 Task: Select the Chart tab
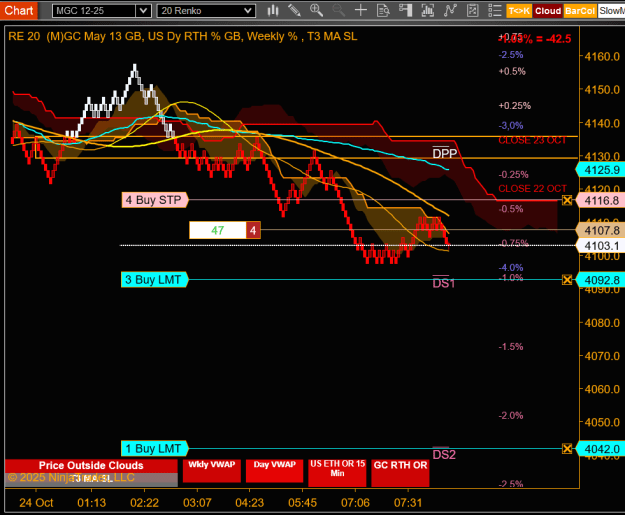pos(19,10)
